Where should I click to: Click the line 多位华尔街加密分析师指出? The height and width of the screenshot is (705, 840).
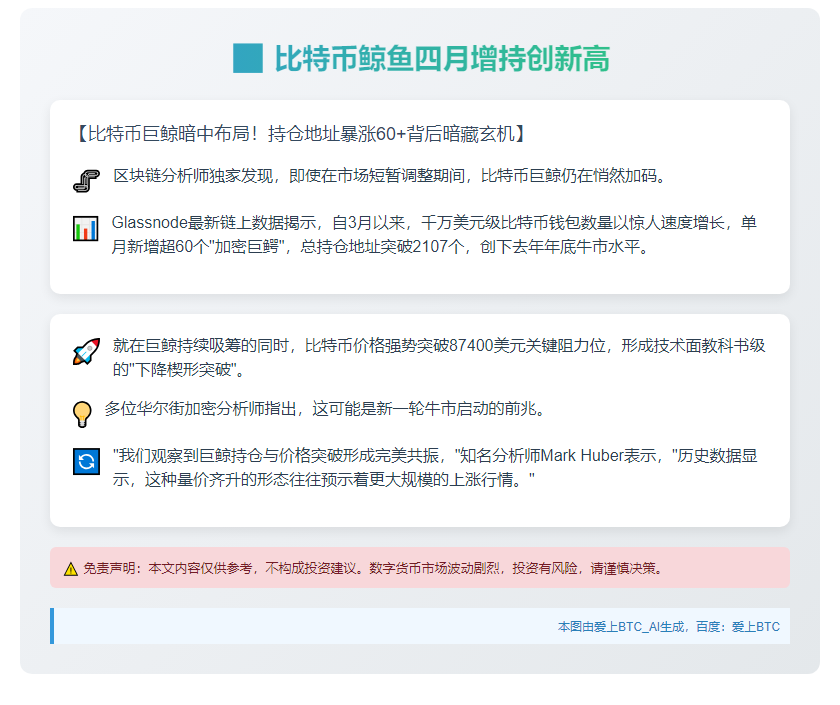[325, 409]
